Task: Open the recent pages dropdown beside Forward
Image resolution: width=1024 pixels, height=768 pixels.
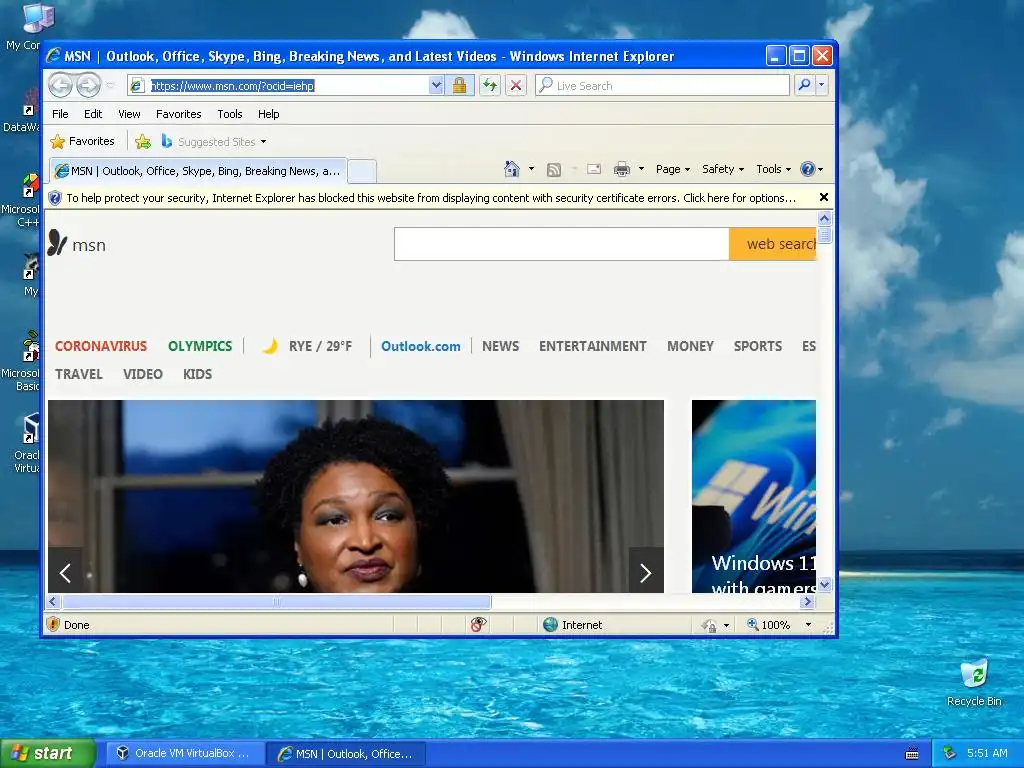Action: pos(110,86)
